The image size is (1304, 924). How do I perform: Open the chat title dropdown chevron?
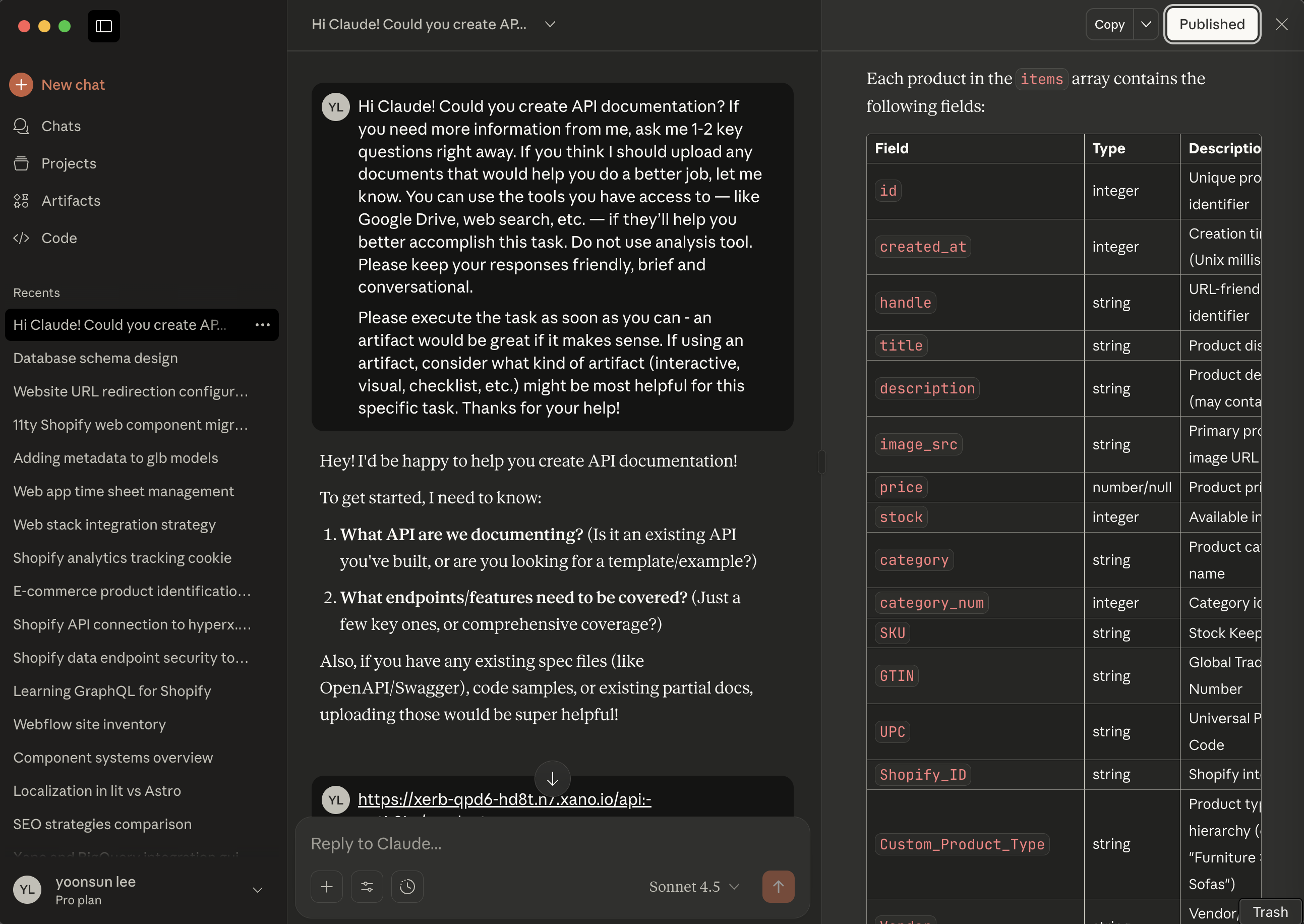[549, 25]
